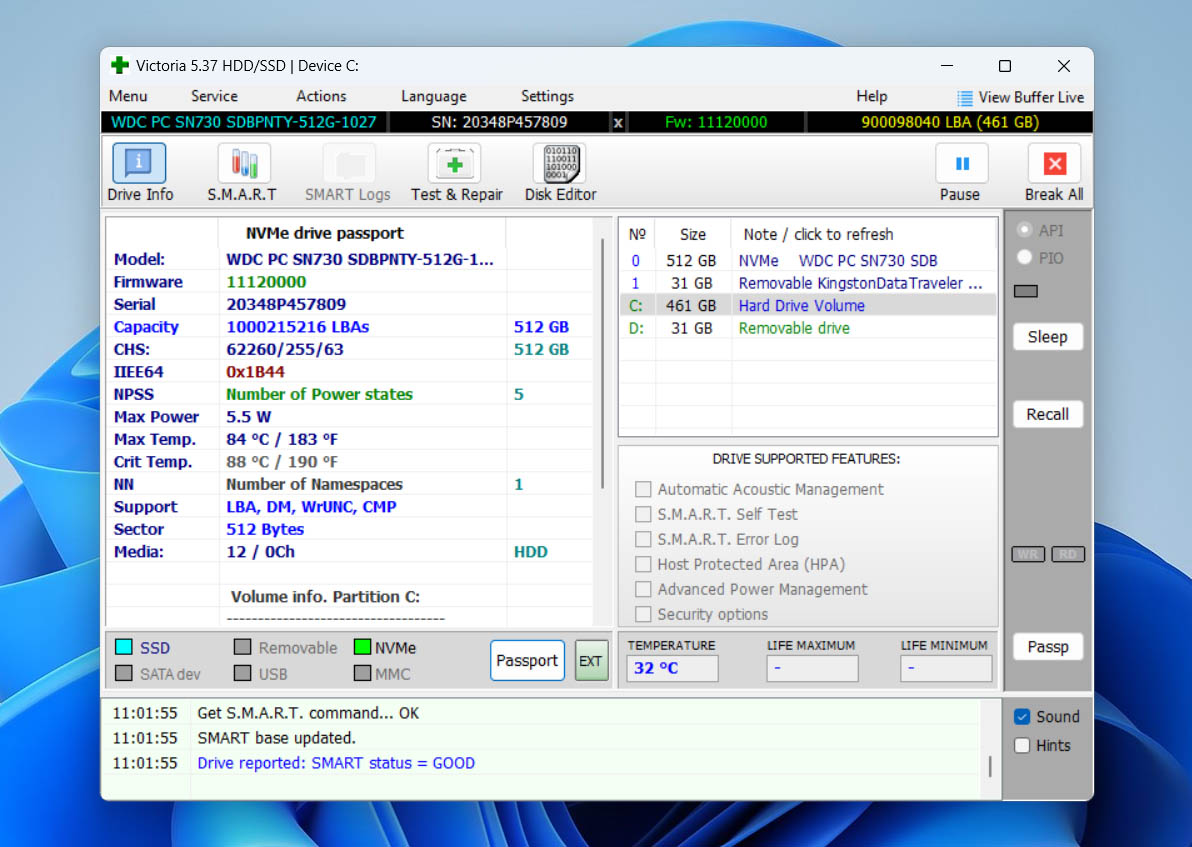1192x847 pixels.
Task: Open the Help menu
Action: click(871, 97)
